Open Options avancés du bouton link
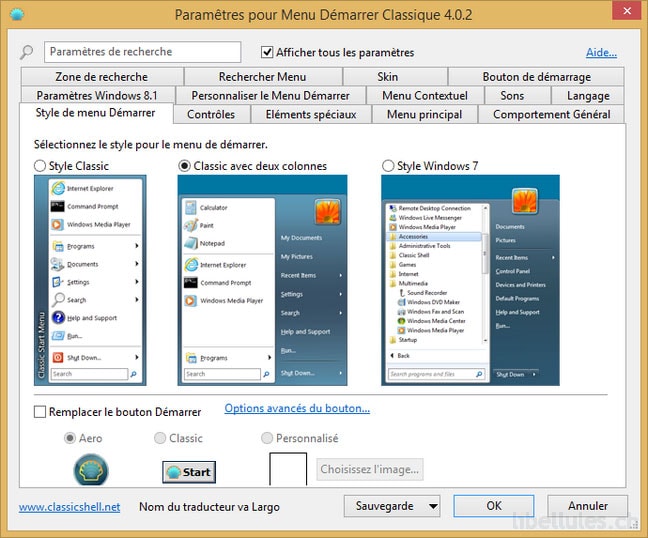Screen dimensions: 648x538 click(x=297, y=408)
